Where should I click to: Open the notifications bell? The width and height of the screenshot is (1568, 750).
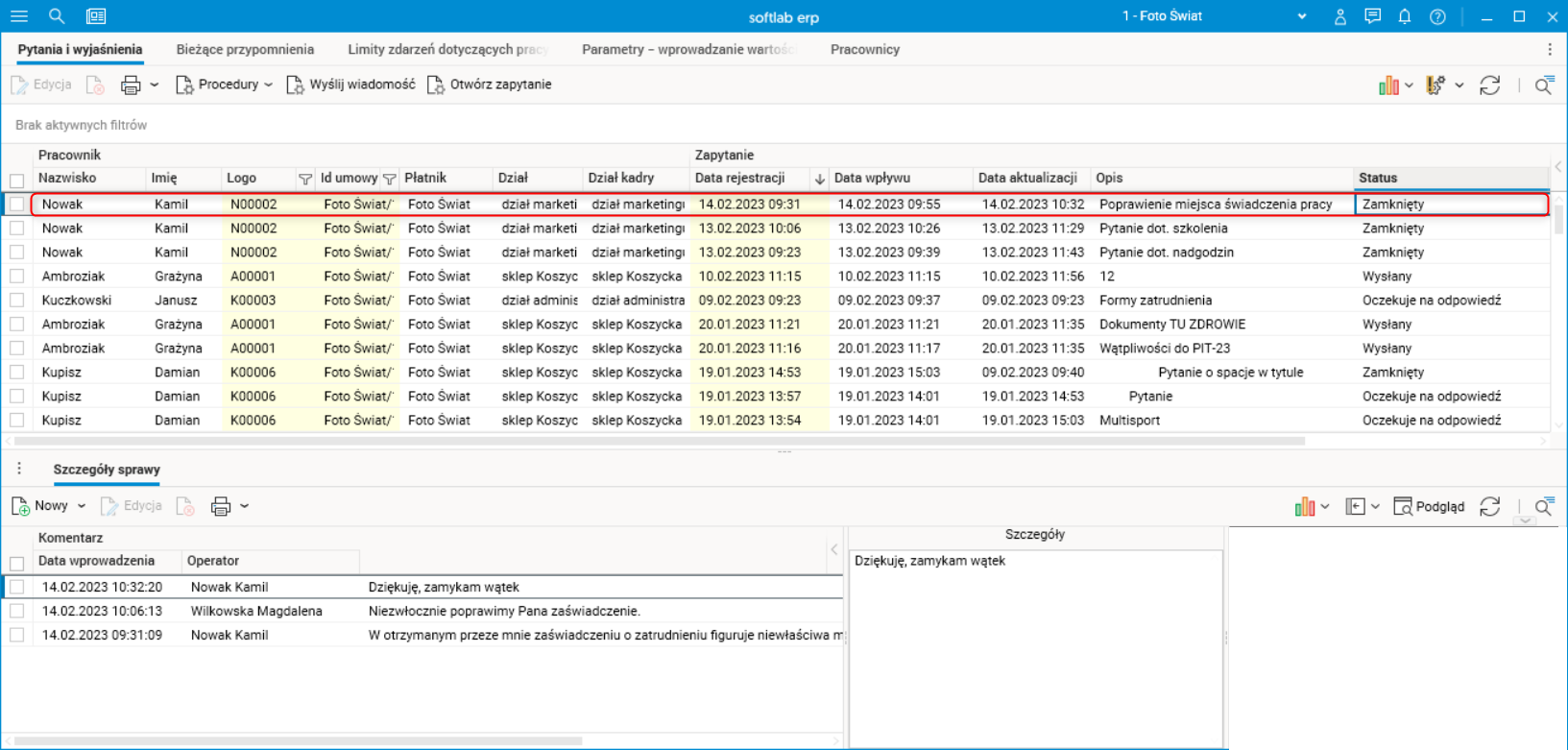click(1405, 16)
